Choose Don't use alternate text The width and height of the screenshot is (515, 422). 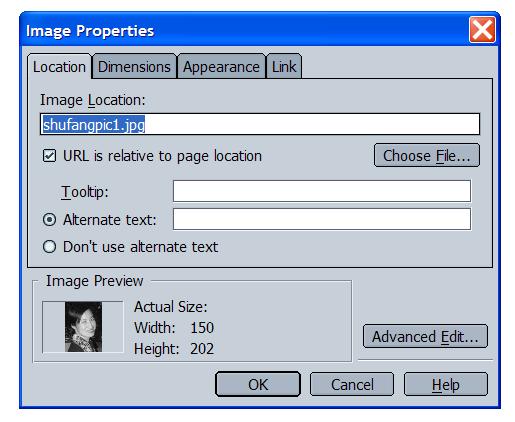coord(49,247)
